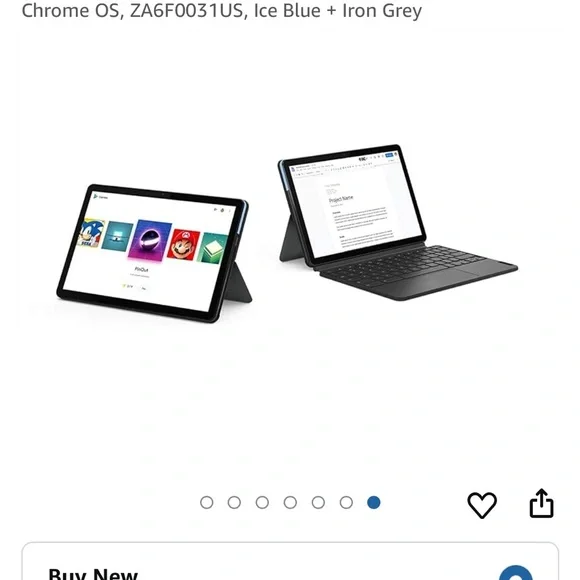Jump to the fourth carousel dot
Screen dimensions: 580x580
(x=290, y=502)
